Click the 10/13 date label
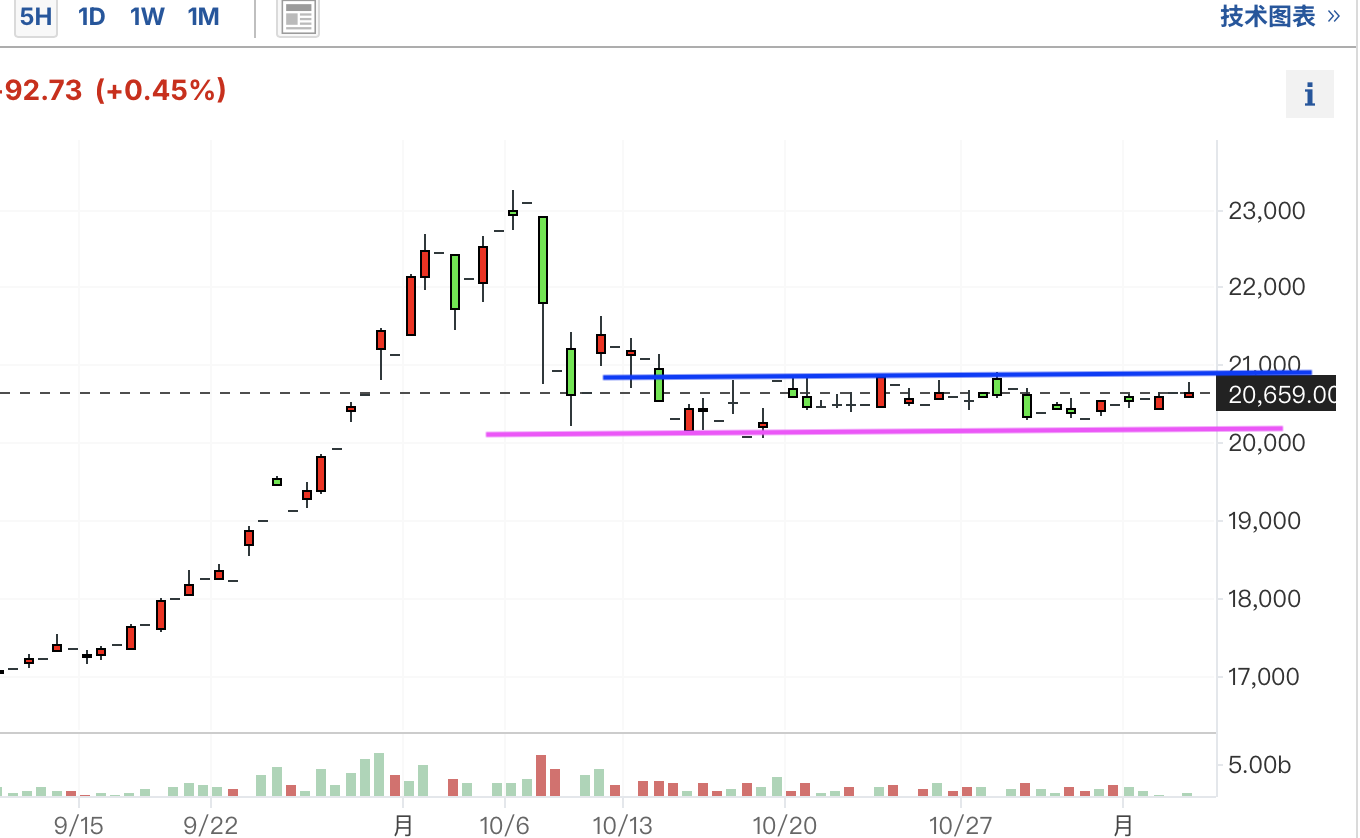Screen dimensions: 1360x838 coord(622,824)
